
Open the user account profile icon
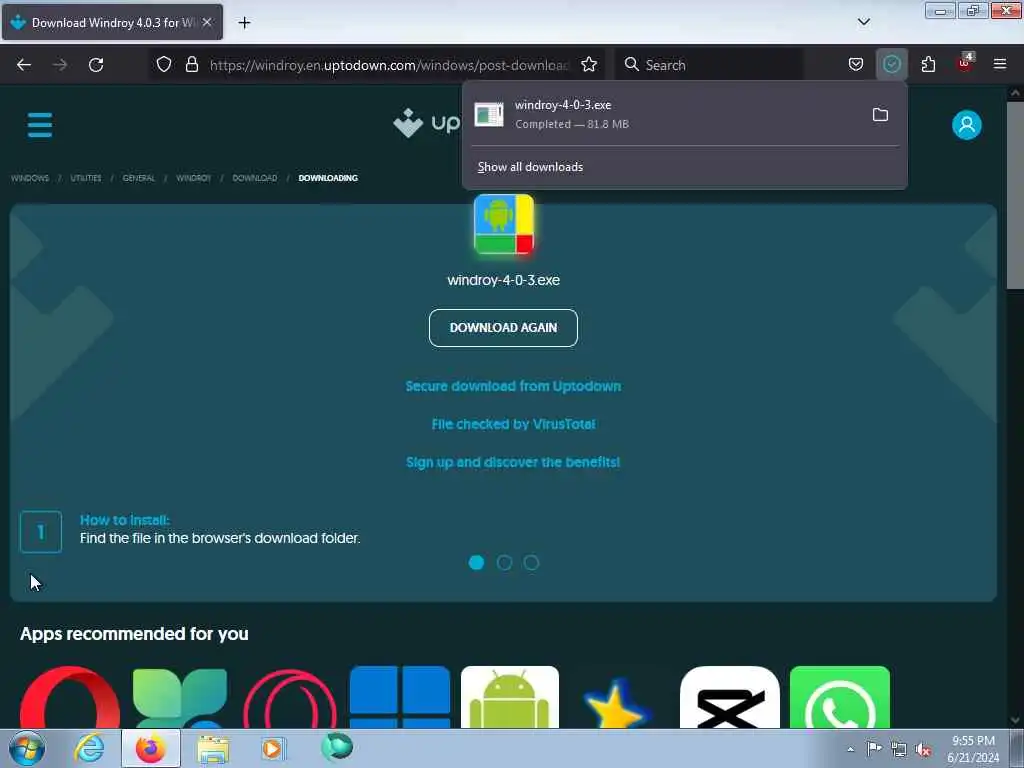pyautogui.click(x=967, y=125)
